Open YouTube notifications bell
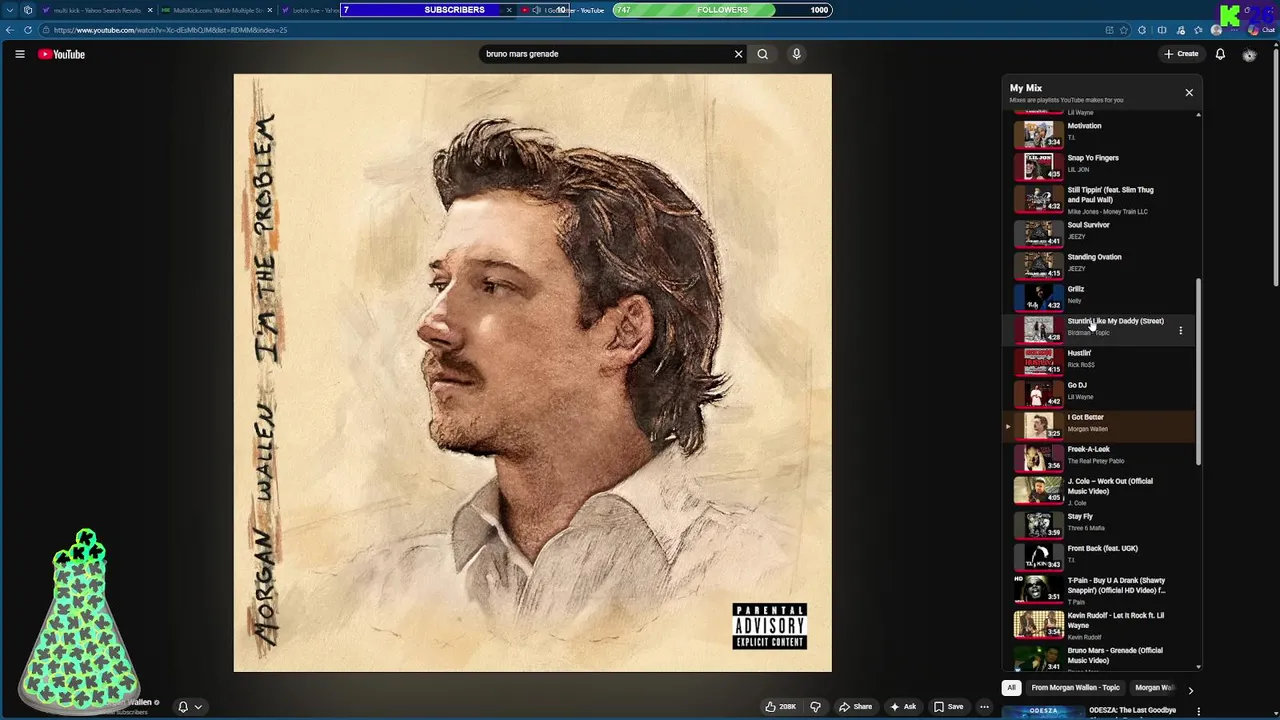The height and width of the screenshot is (720, 1280). [x=1220, y=54]
